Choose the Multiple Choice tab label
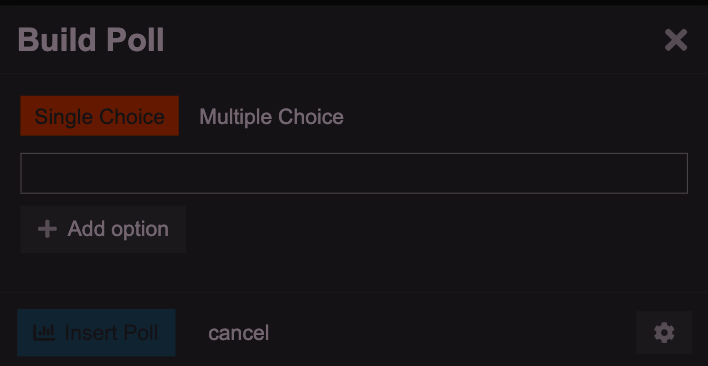Image resolution: width=708 pixels, height=366 pixels. [x=271, y=116]
